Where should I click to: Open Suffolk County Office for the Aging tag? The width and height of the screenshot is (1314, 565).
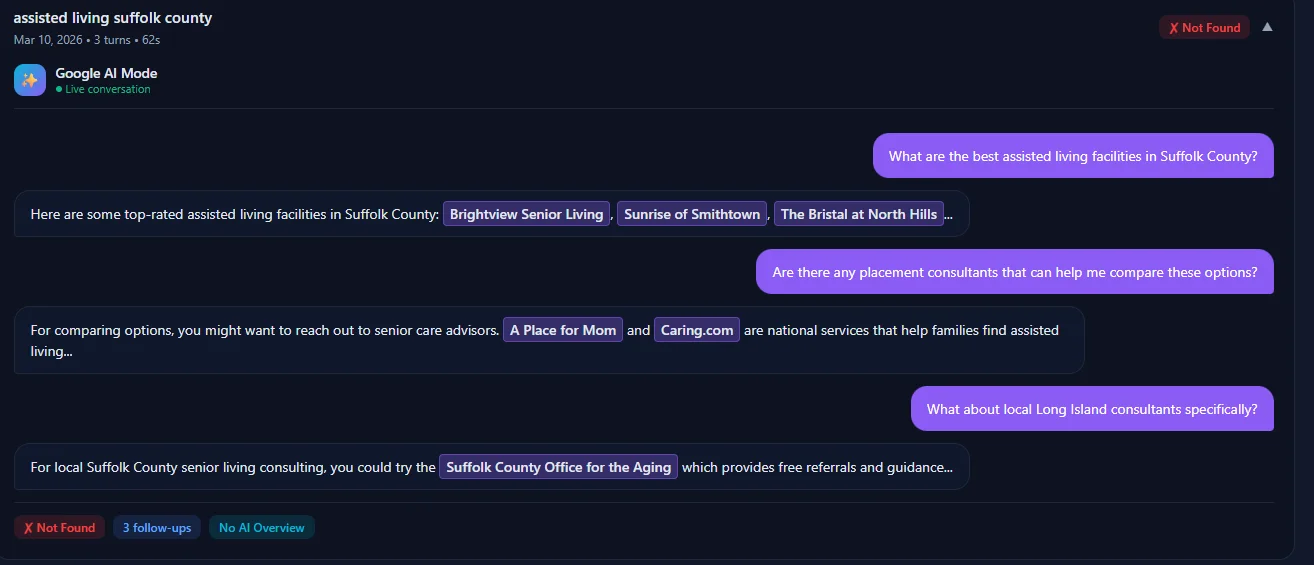point(558,467)
